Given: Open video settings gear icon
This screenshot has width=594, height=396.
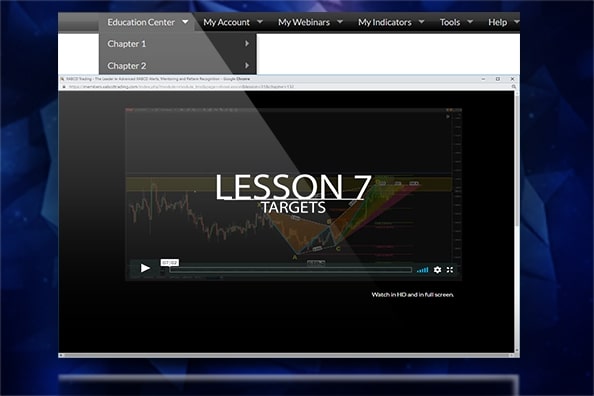Looking at the screenshot, I should pos(437,270).
